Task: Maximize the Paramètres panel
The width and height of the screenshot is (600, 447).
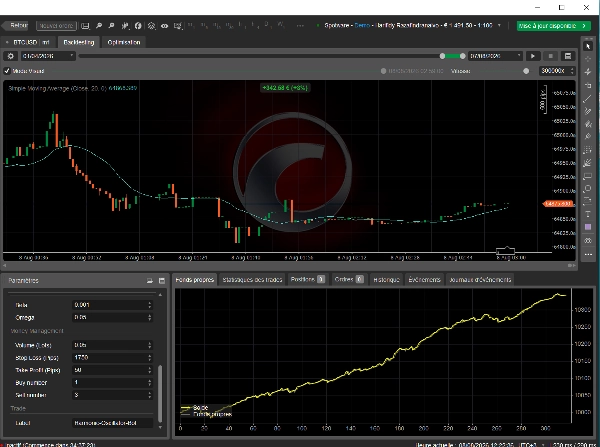Action: click(x=162, y=281)
